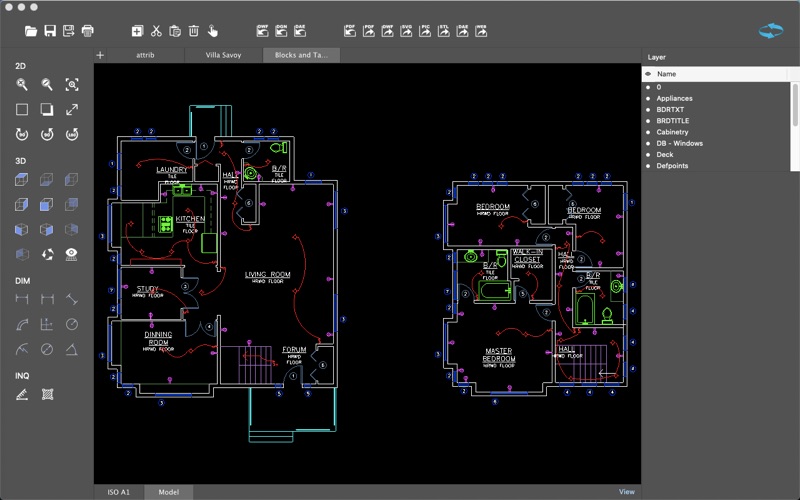This screenshot has width=800, height=500.
Task: Click the View link at bottom right
Action: pos(626,491)
